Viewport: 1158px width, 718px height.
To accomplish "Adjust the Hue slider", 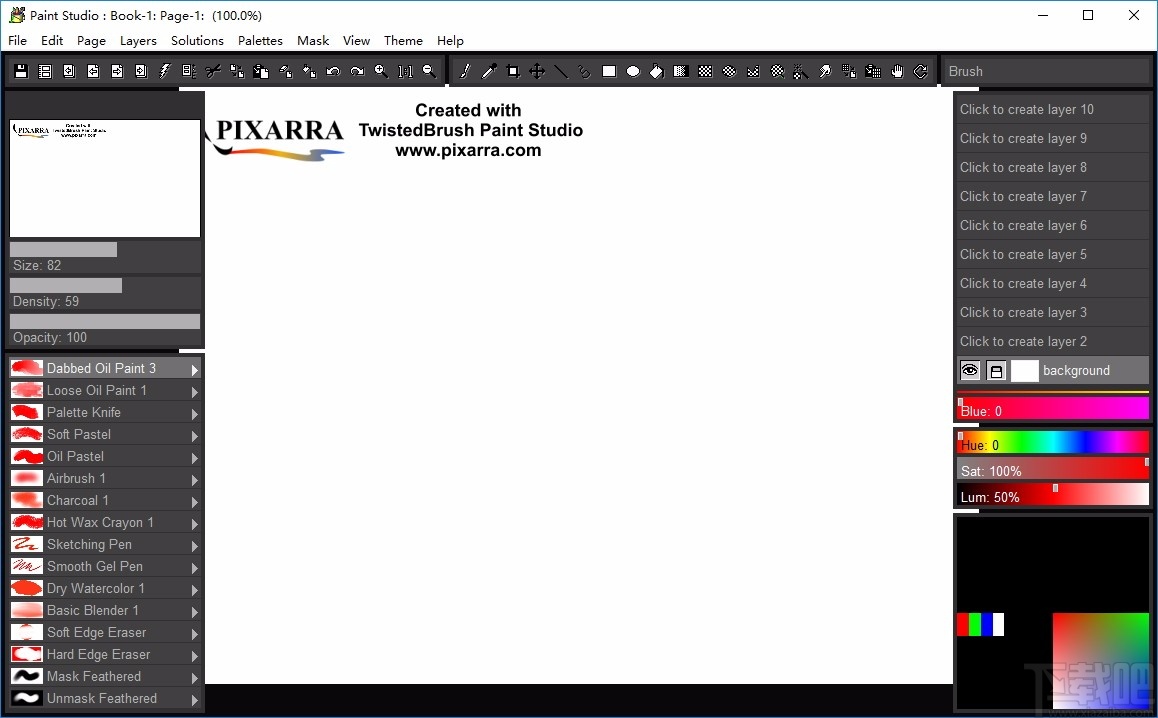I will 1050,442.
